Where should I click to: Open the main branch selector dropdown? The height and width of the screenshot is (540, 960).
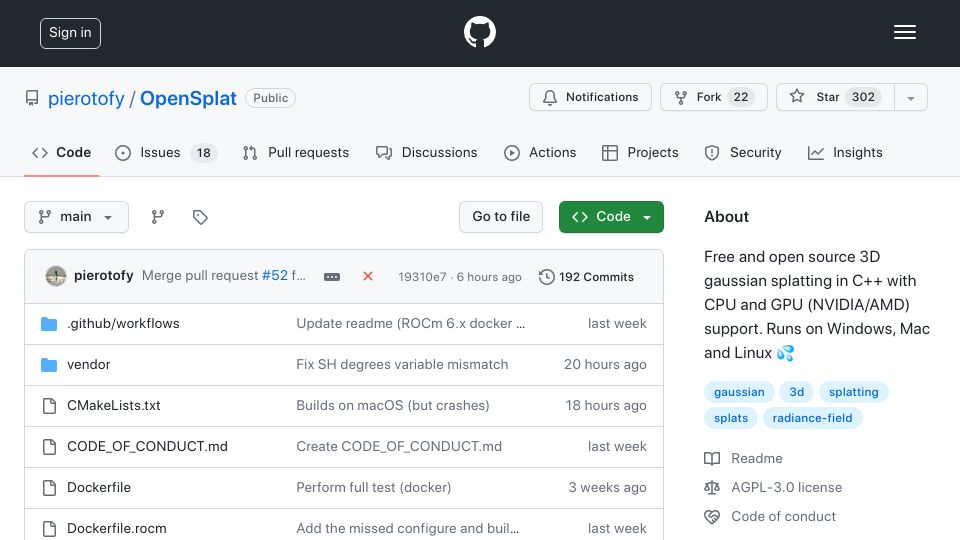(x=77, y=217)
